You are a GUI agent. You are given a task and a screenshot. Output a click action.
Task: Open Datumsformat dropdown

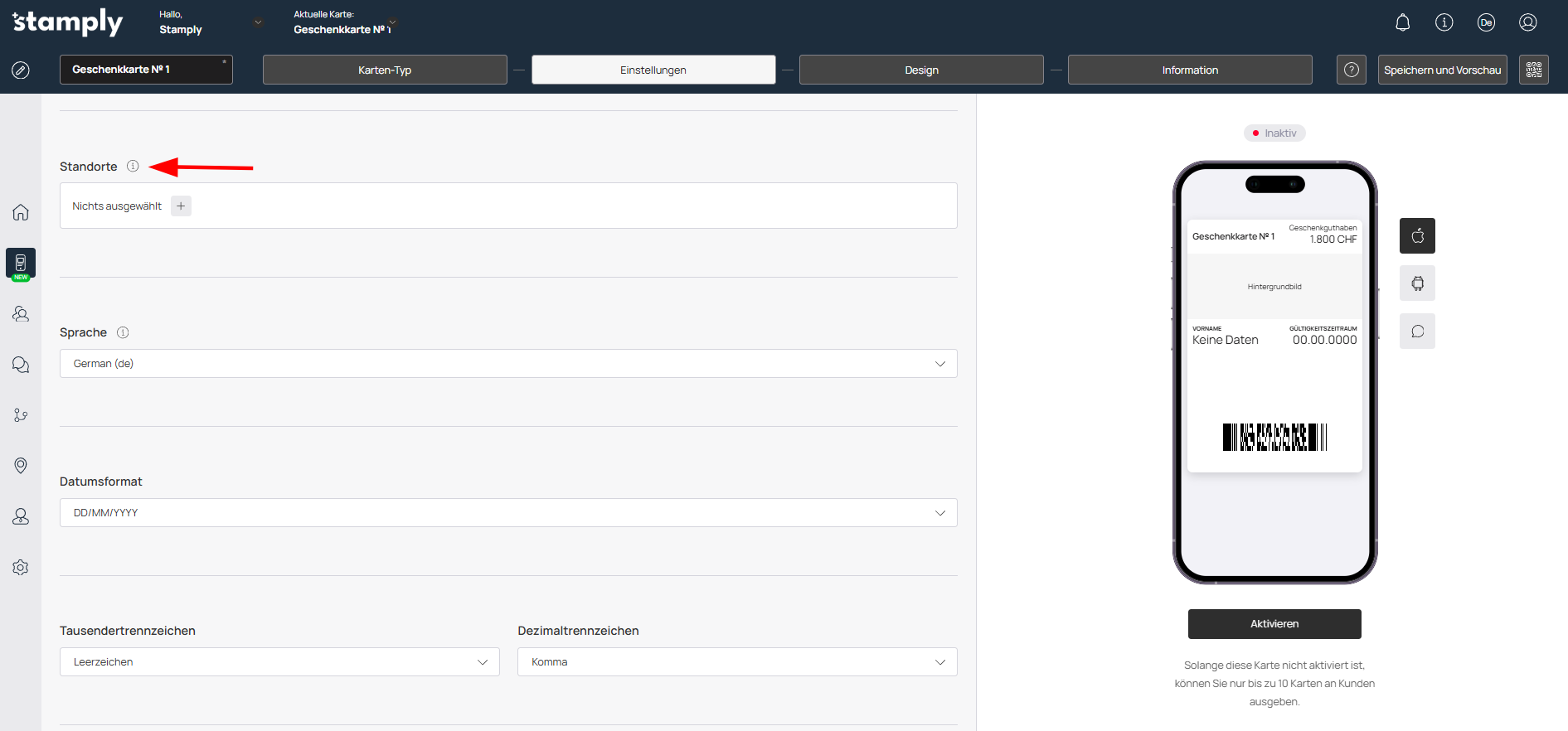pos(507,513)
